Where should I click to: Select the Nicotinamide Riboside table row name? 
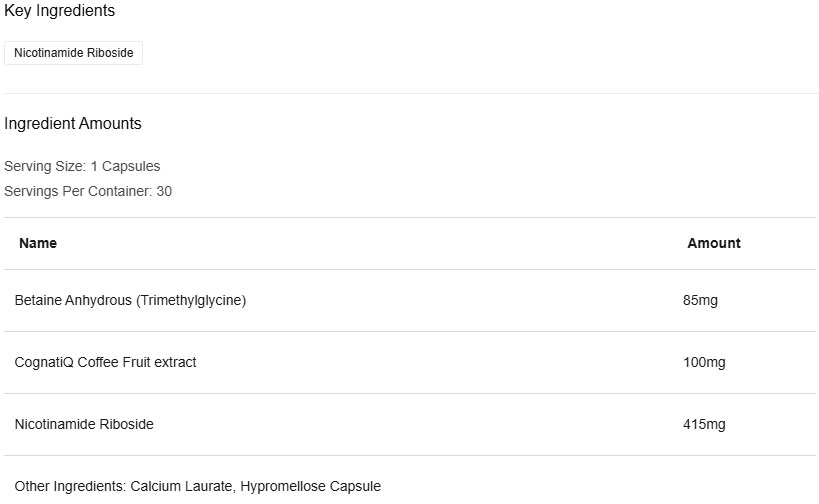(84, 424)
